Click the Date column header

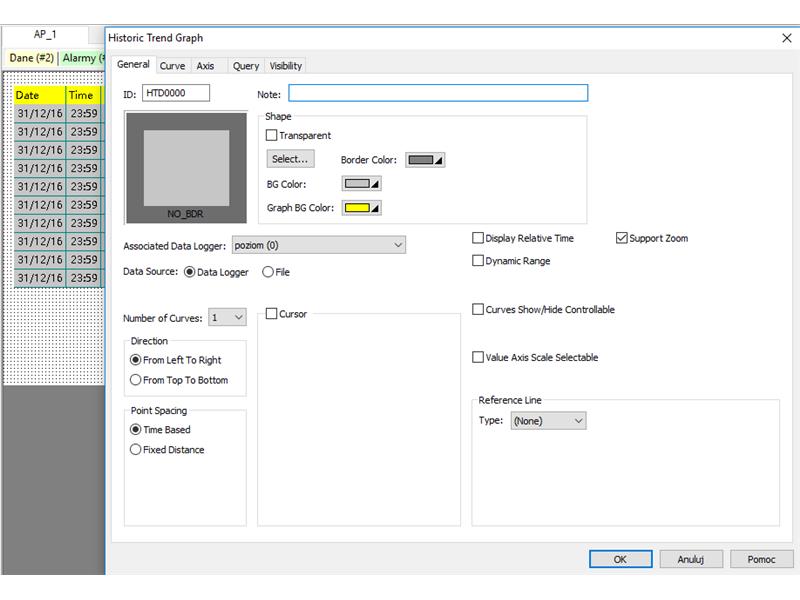39,95
